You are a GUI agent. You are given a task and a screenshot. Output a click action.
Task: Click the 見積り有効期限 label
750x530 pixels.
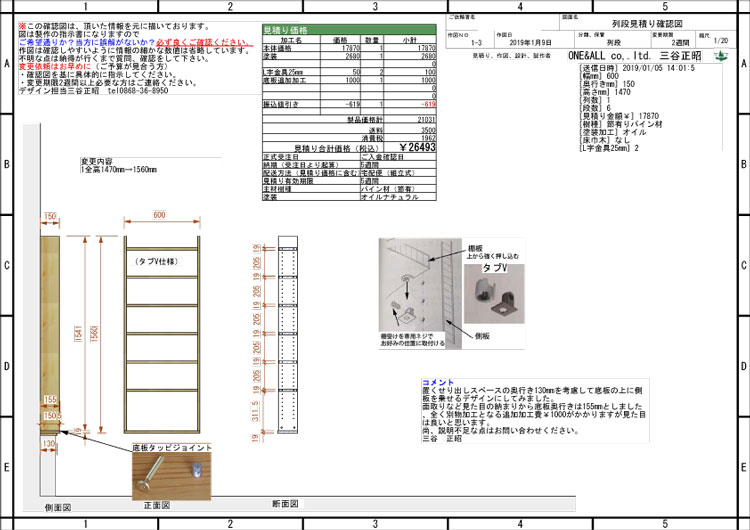(x=288, y=181)
